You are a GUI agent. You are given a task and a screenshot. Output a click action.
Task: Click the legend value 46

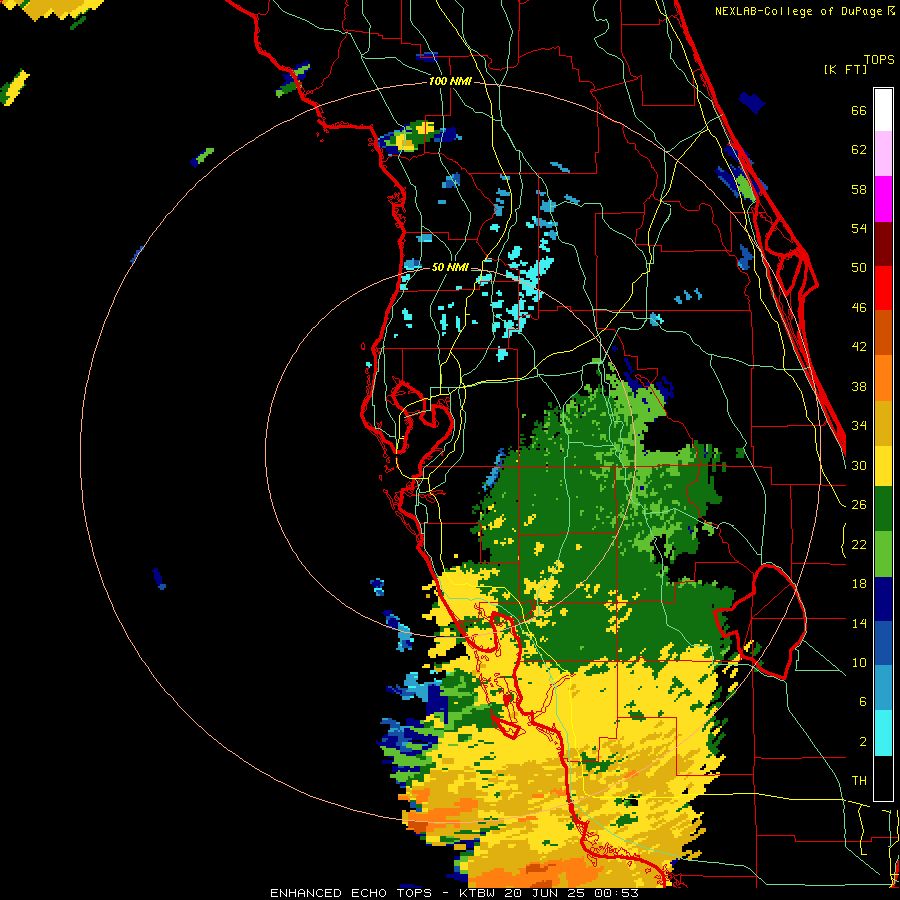[859, 308]
